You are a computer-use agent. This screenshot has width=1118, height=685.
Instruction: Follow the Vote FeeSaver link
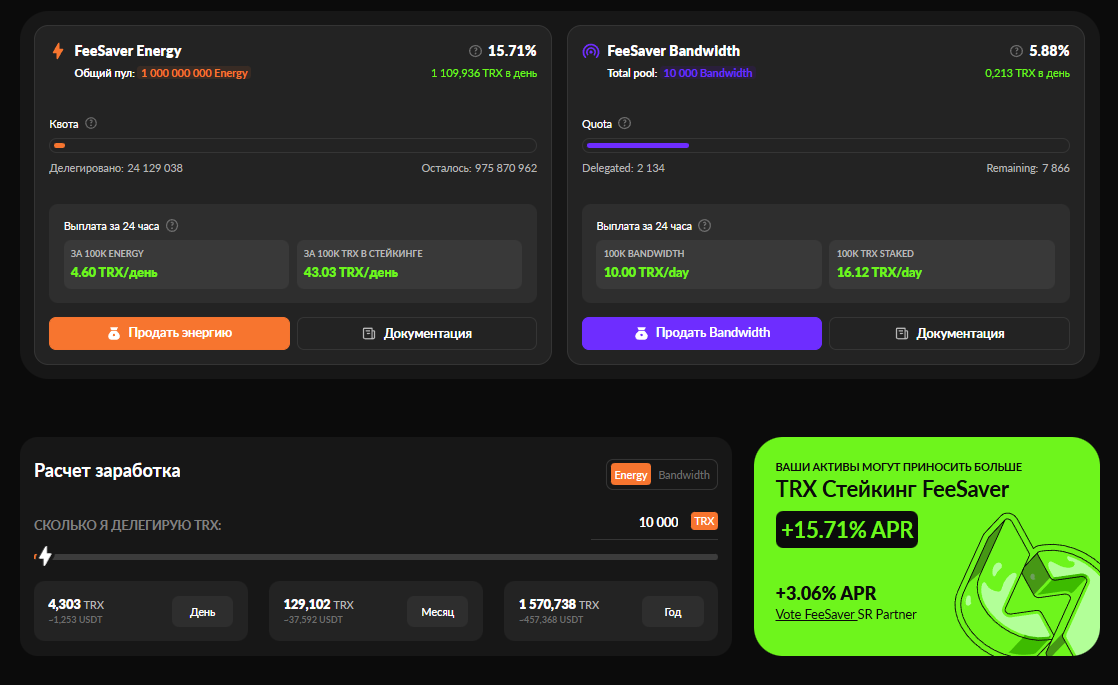tap(816, 614)
